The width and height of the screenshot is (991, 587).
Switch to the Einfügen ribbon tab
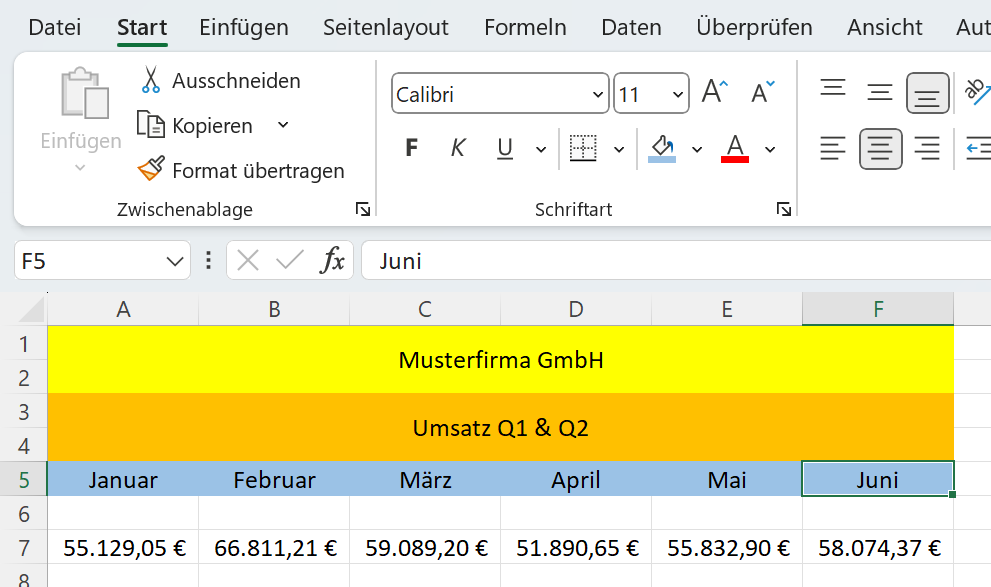(243, 27)
